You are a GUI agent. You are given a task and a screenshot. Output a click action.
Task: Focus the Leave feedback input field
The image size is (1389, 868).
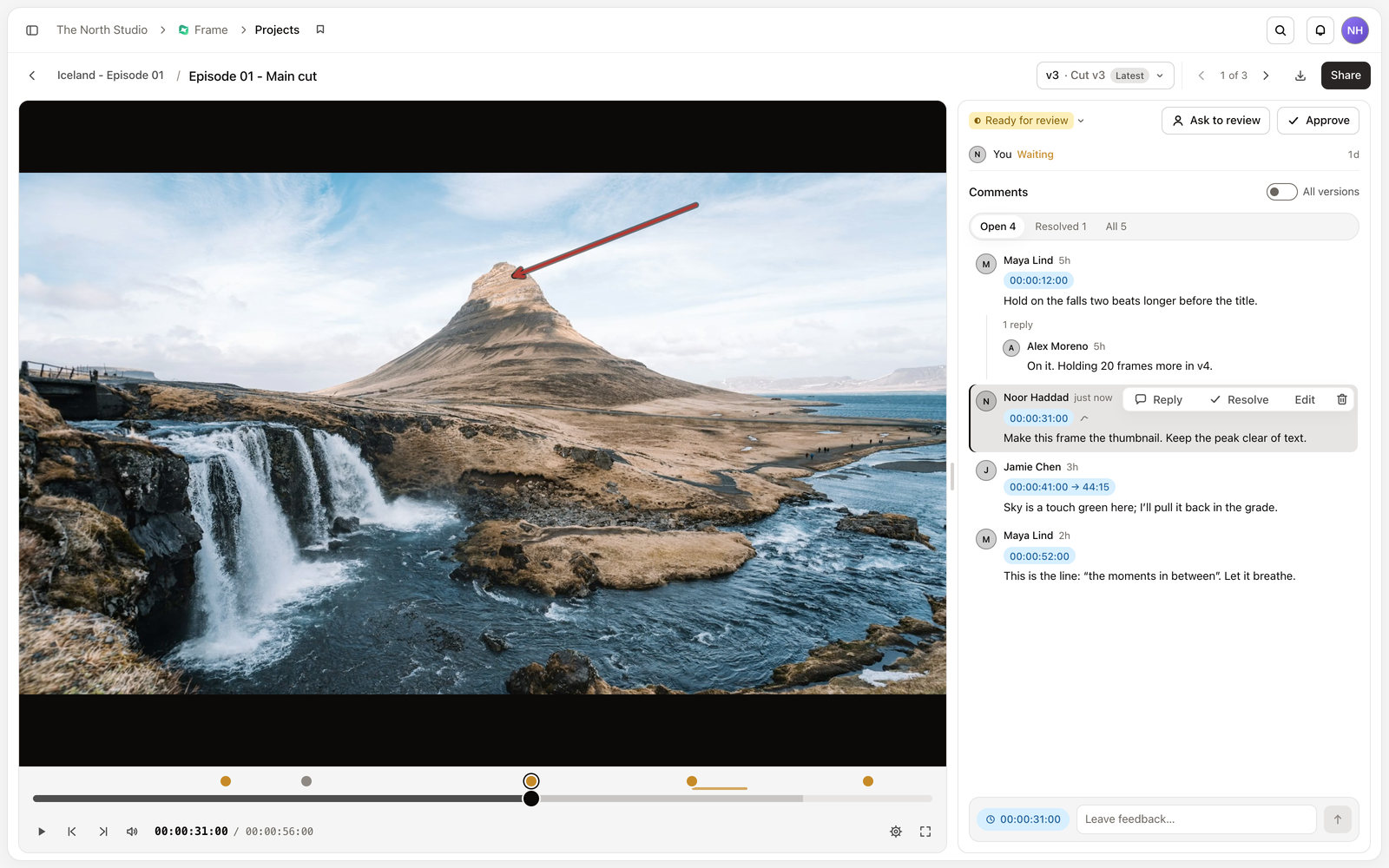[x=1196, y=819]
